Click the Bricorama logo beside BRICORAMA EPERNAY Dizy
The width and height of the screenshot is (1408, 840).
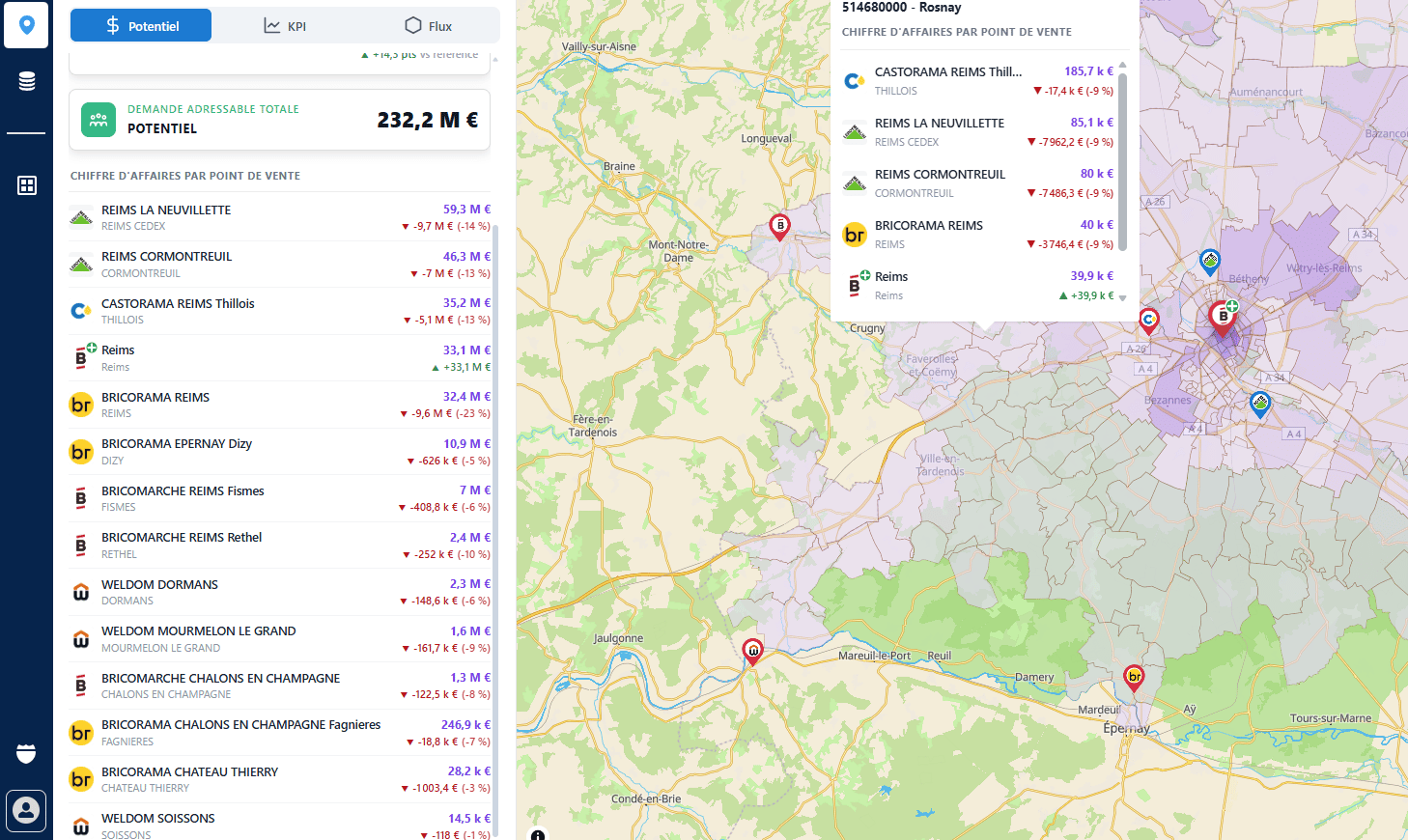tap(81, 452)
